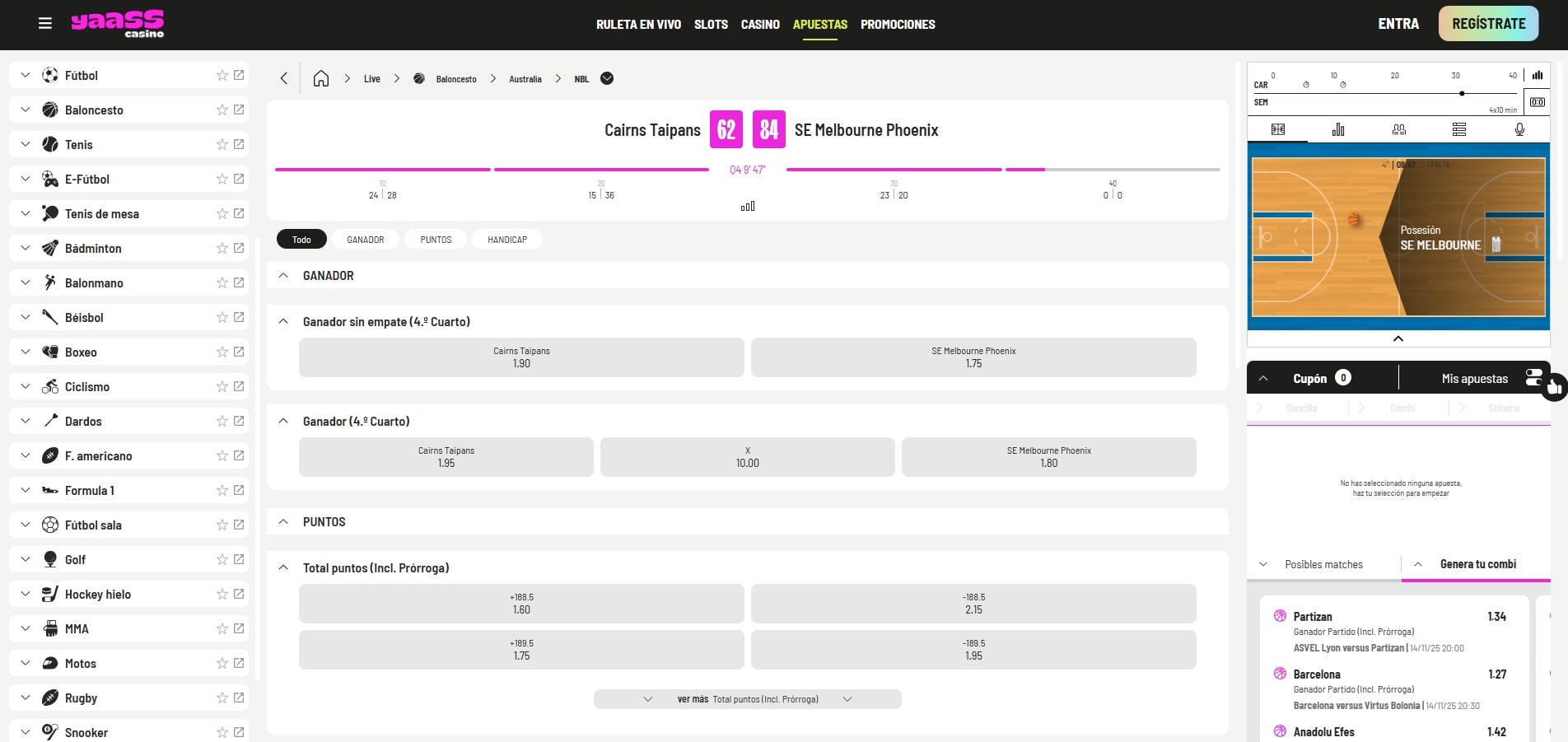Collapse the PUNTOS section

[x=283, y=522]
